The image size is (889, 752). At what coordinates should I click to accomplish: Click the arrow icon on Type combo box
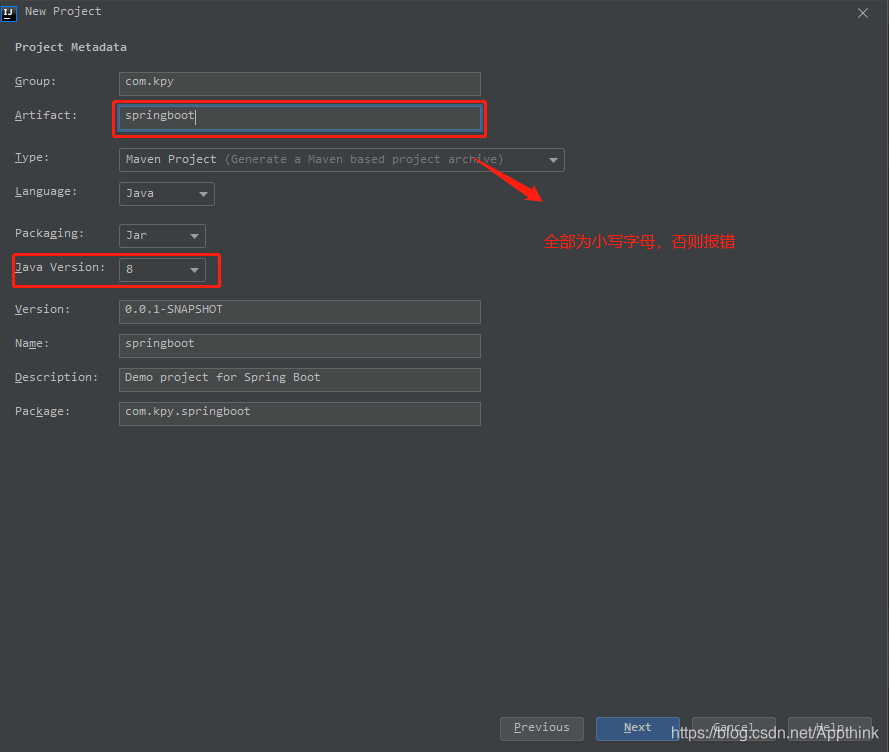pos(553,160)
